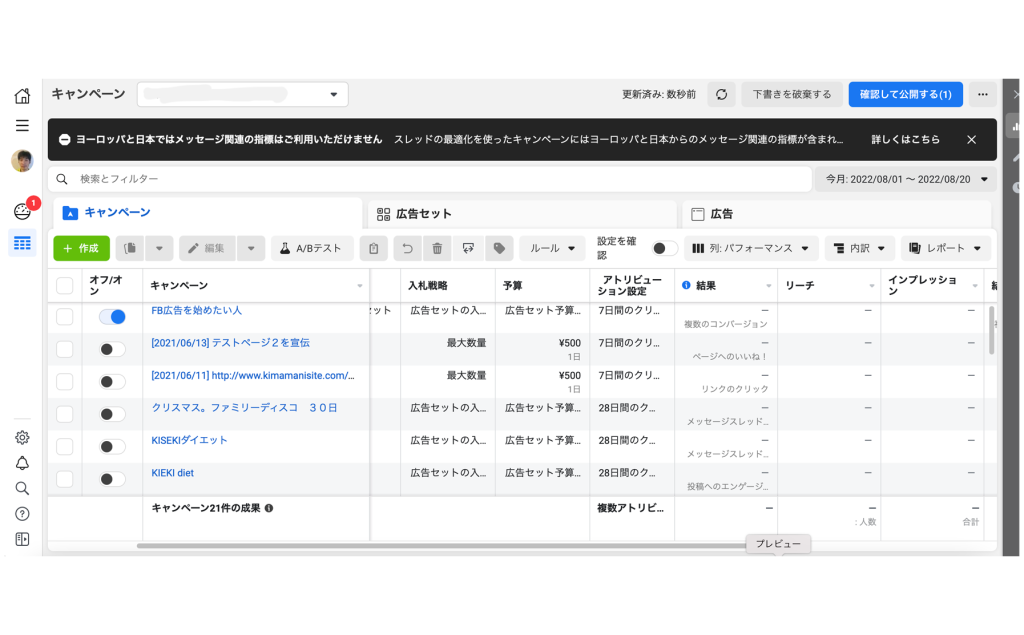
Task: Open the date range dropdown 今月: 2022/08/01
Action: click(906, 179)
